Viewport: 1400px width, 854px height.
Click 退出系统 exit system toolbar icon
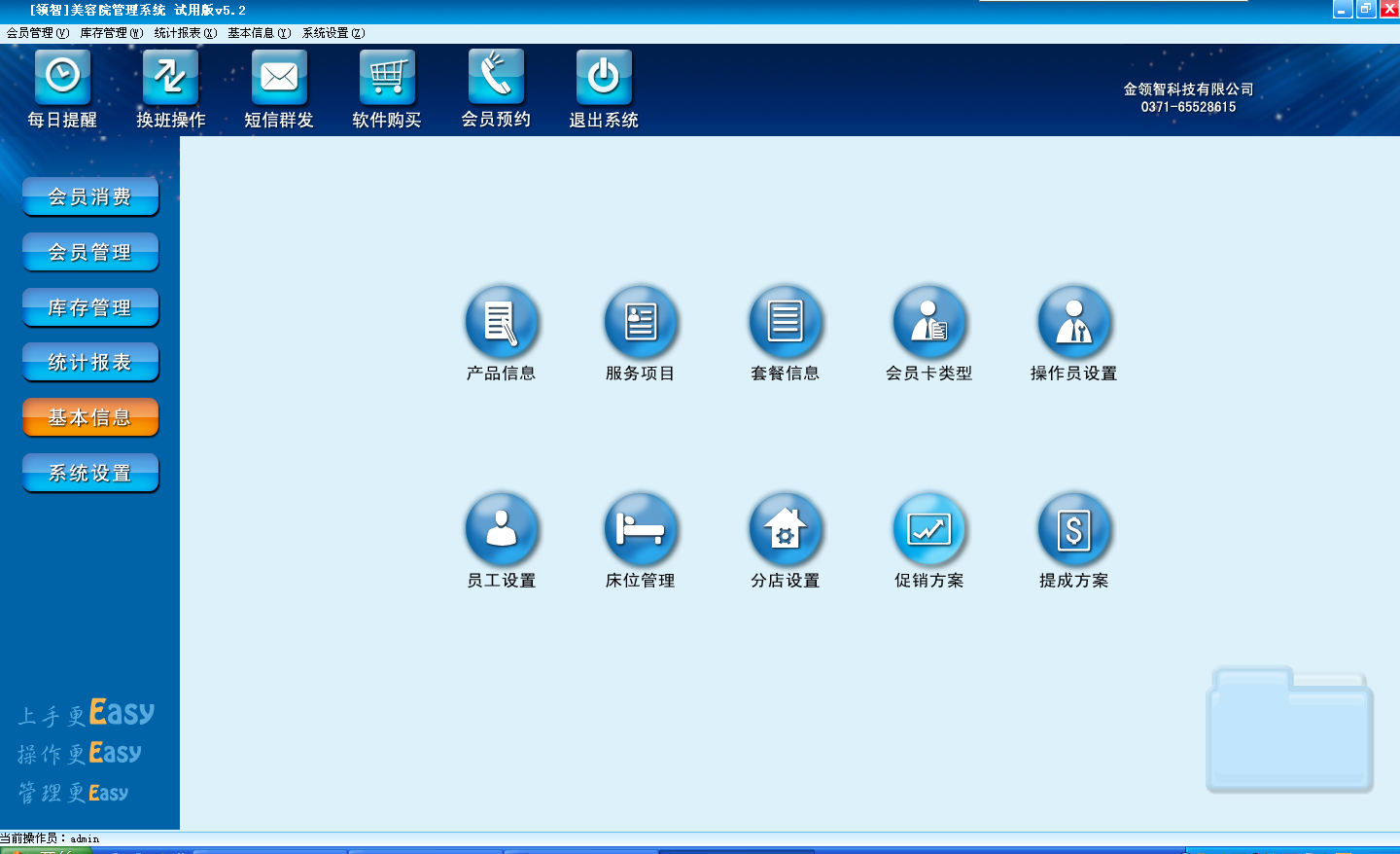tap(604, 78)
